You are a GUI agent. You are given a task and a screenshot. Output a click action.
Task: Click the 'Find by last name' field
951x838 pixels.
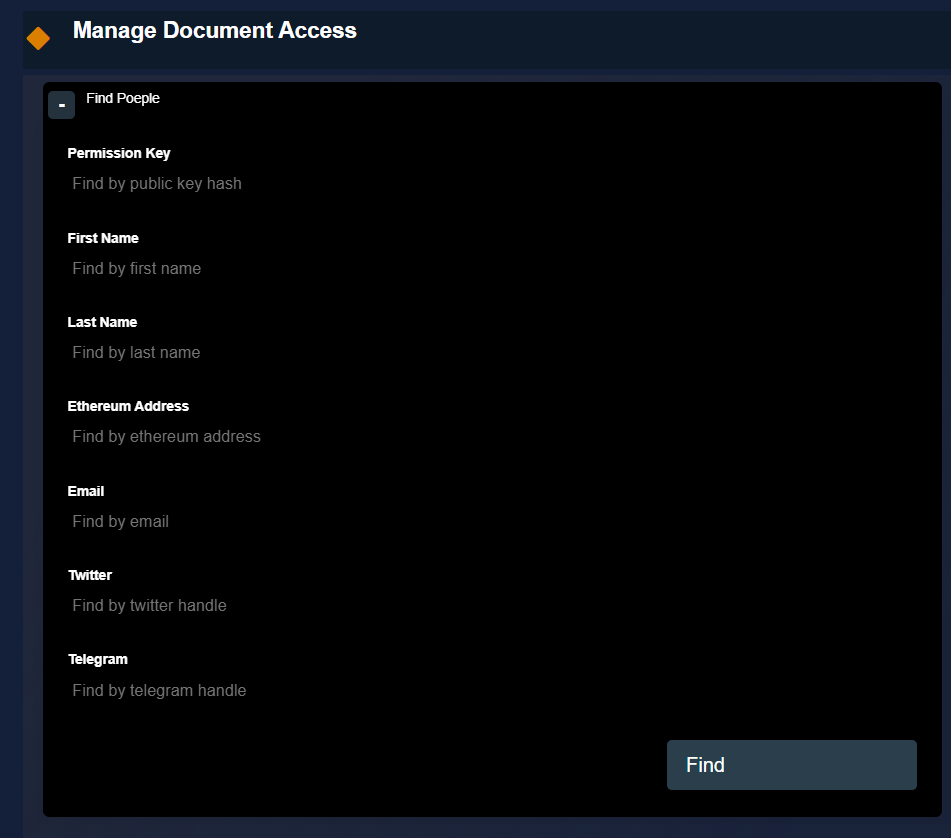pyautogui.click(x=300, y=352)
